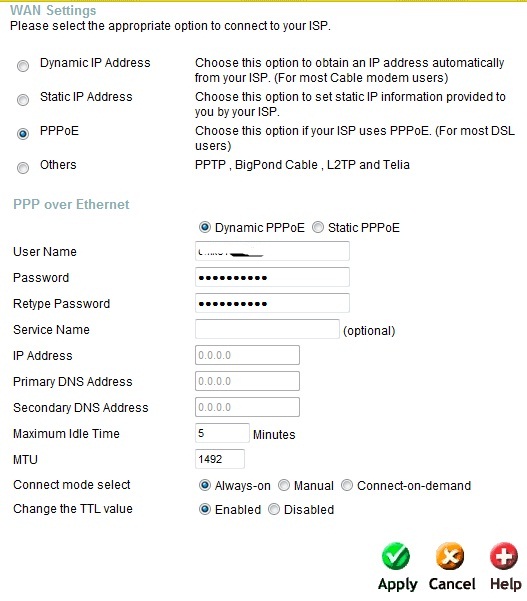The width and height of the screenshot is (527, 601).
Task: Enable the TTL value change
Action: point(205,509)
